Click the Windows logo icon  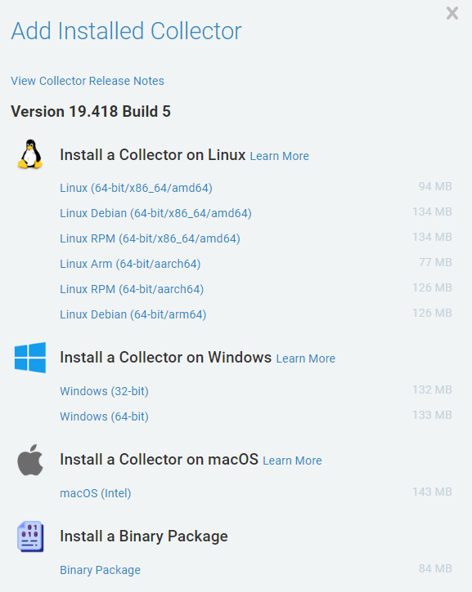pyautogui.click(x=30, y=358)
